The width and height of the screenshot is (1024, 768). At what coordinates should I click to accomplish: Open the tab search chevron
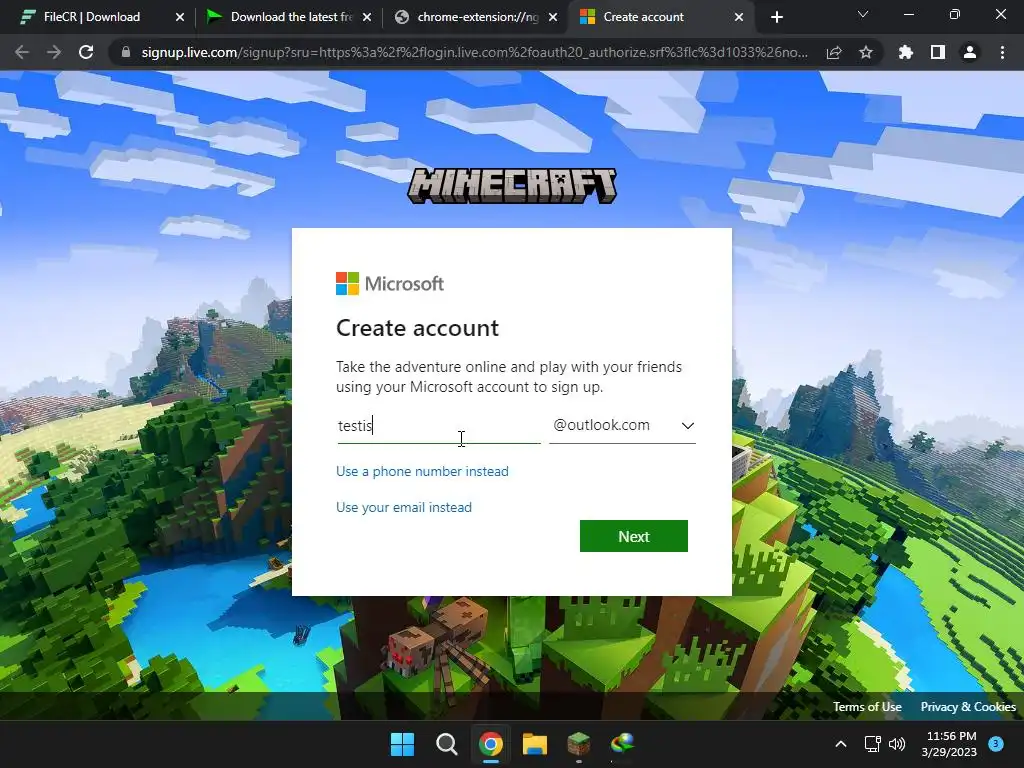[x=863, y=14]
